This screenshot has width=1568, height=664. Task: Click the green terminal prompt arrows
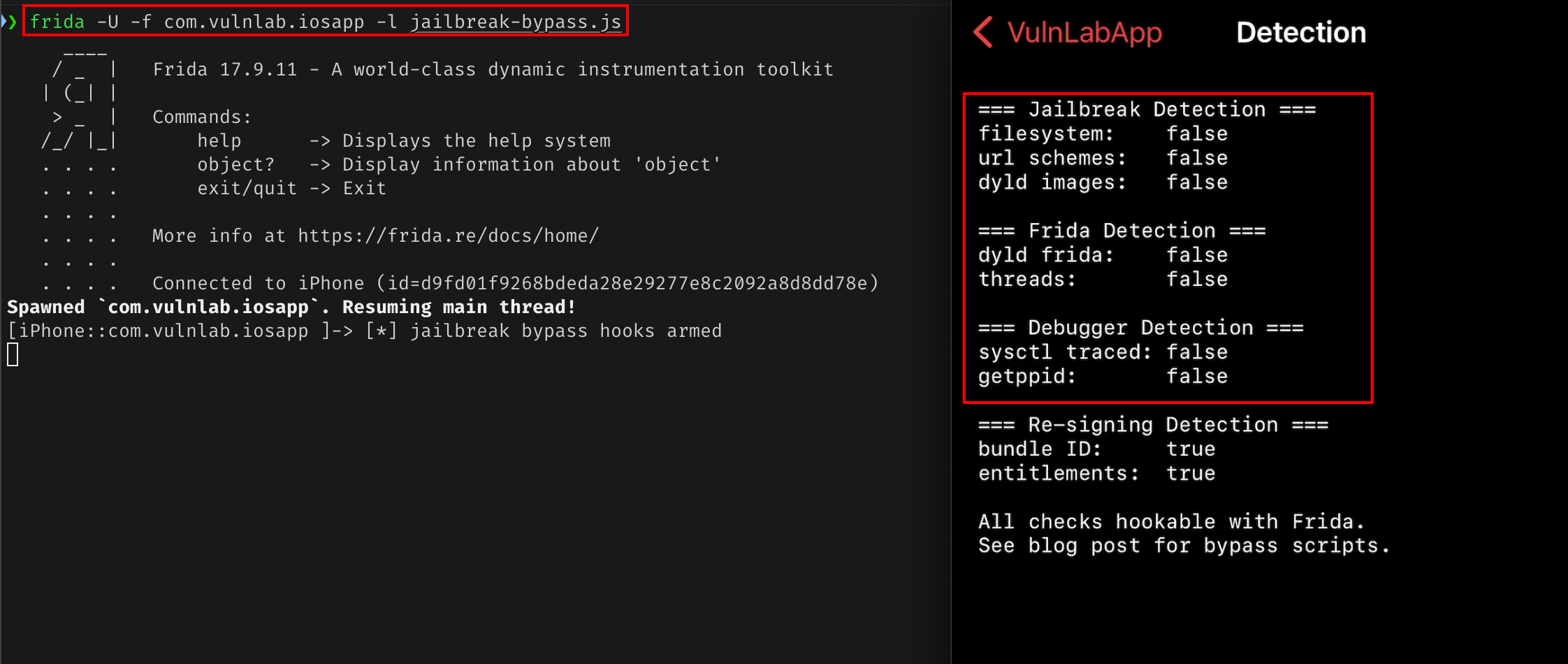[x=9, y=22]
